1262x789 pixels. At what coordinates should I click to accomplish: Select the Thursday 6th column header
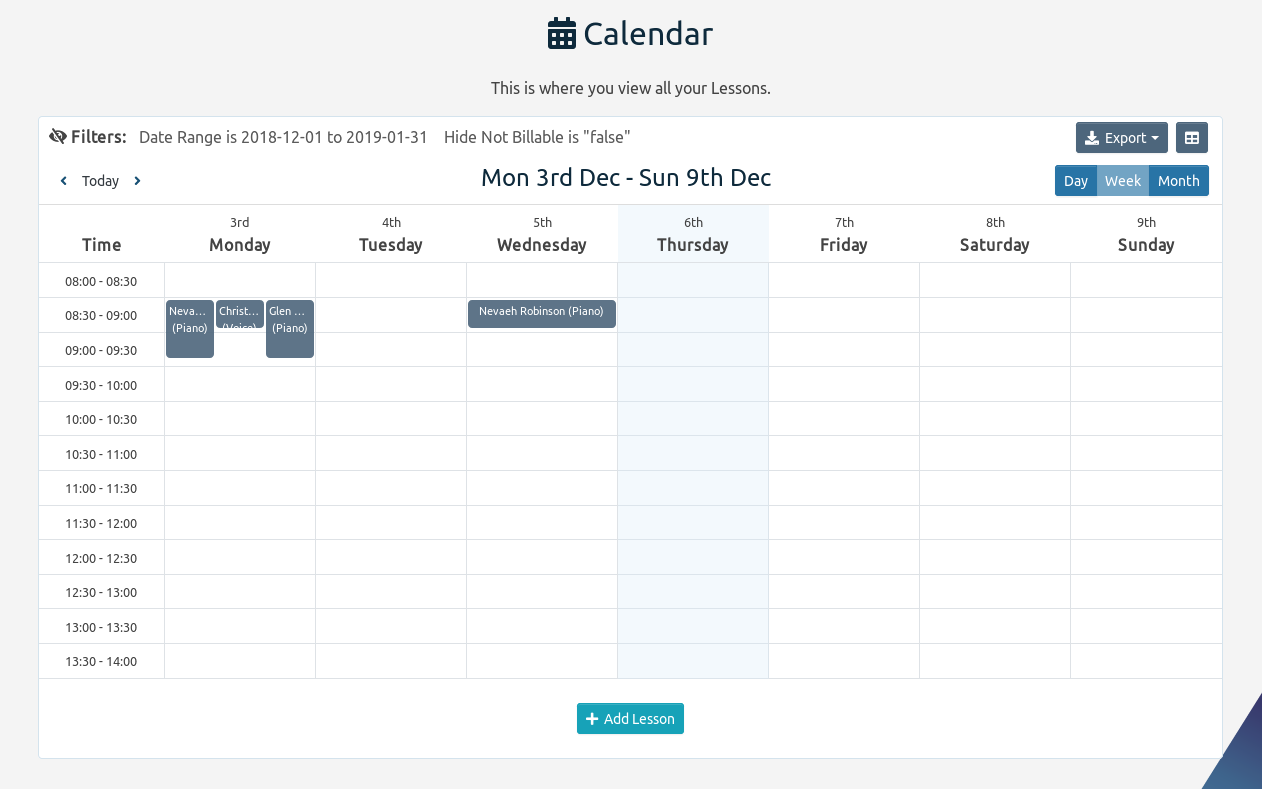tap(693, 235)
